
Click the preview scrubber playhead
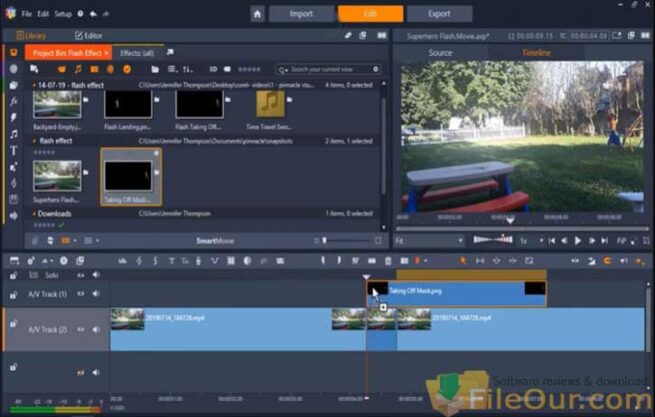coord(510,220)
